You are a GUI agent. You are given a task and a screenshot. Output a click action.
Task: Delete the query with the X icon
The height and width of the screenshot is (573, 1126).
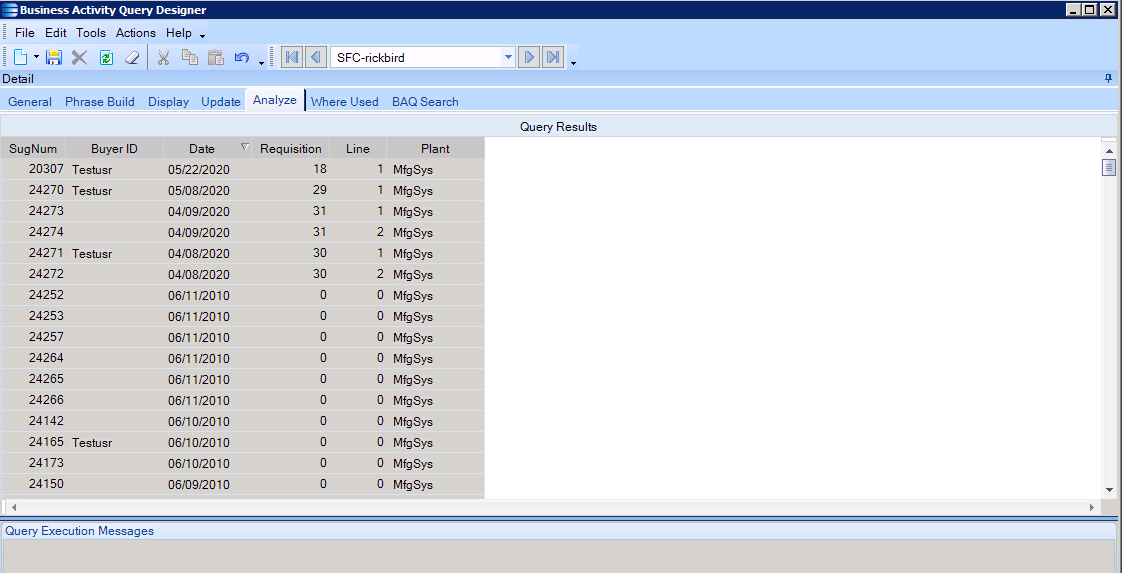pyautogui.click(x=80, y=57)
